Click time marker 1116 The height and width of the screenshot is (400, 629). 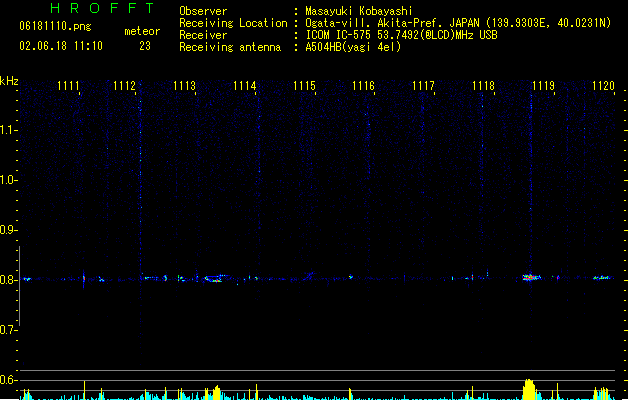[363, 86]
